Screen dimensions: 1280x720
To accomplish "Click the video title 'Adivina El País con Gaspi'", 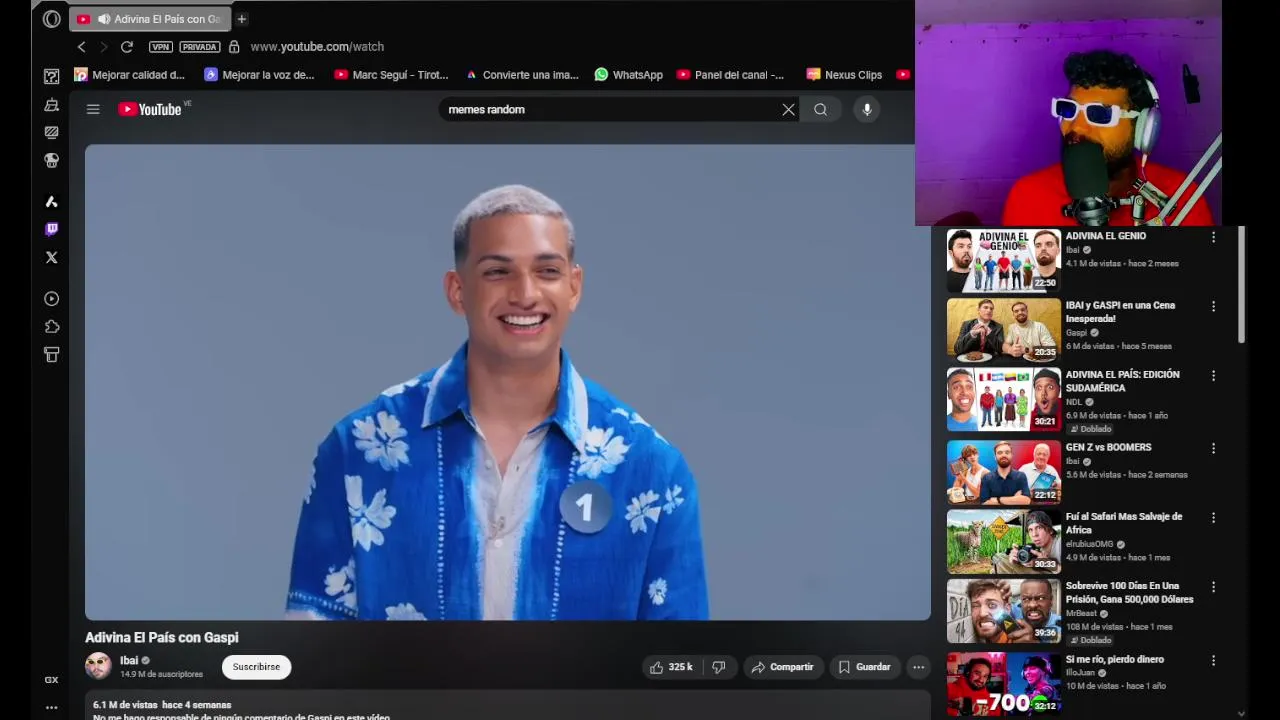I will (162, 637).
